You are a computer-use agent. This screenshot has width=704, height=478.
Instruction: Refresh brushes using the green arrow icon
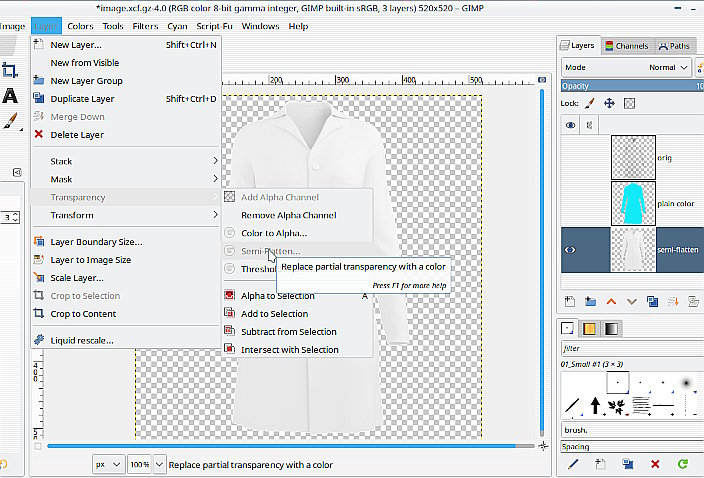(682, 464)
